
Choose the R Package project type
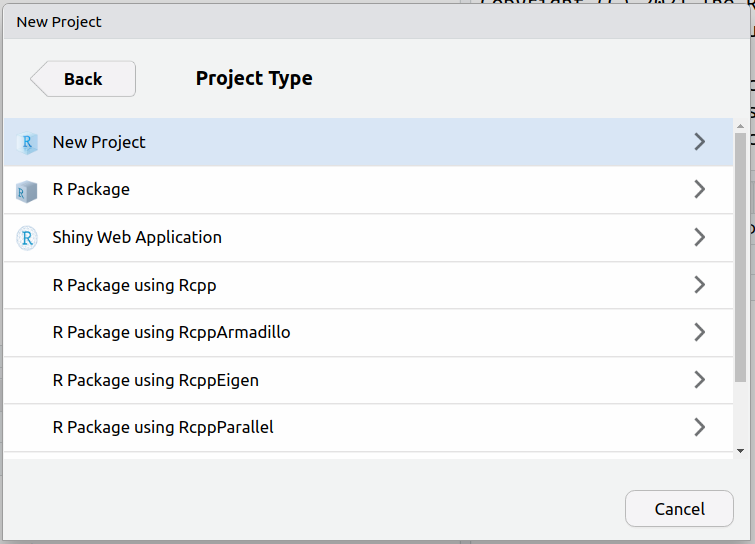pos(91,190)
